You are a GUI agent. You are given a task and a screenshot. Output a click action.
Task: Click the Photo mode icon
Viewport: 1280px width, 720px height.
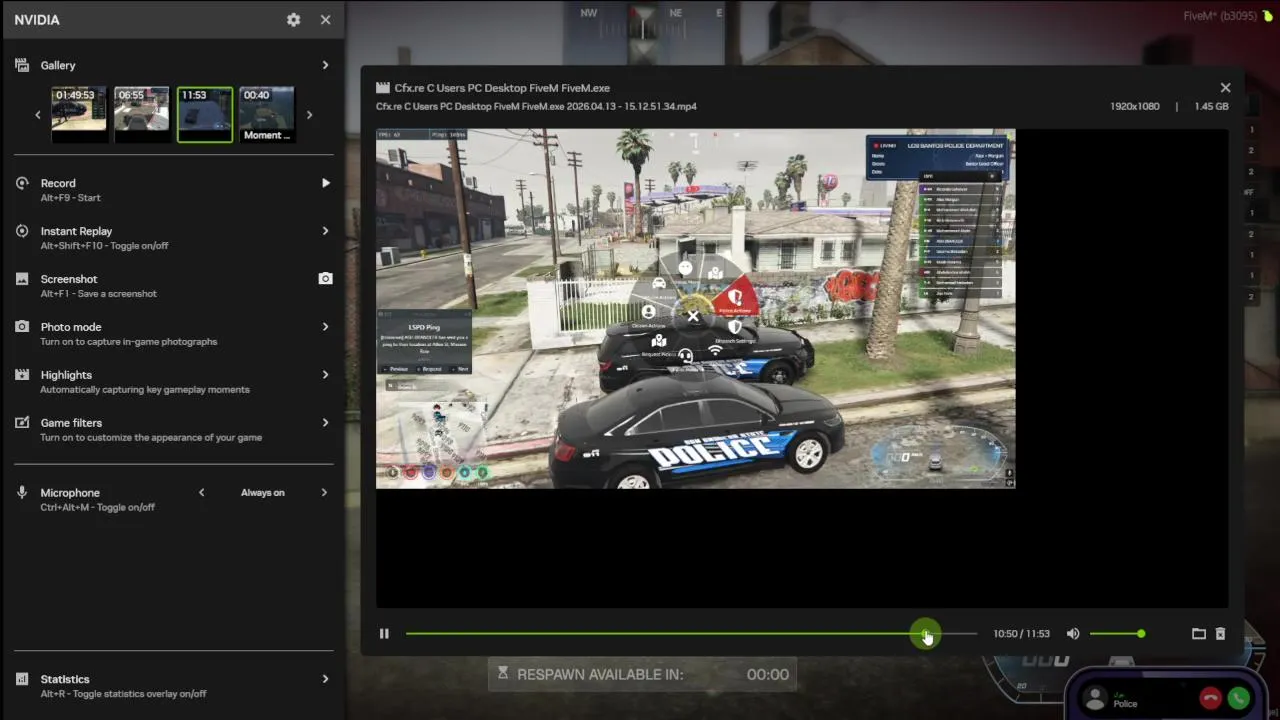click(22, 327)
